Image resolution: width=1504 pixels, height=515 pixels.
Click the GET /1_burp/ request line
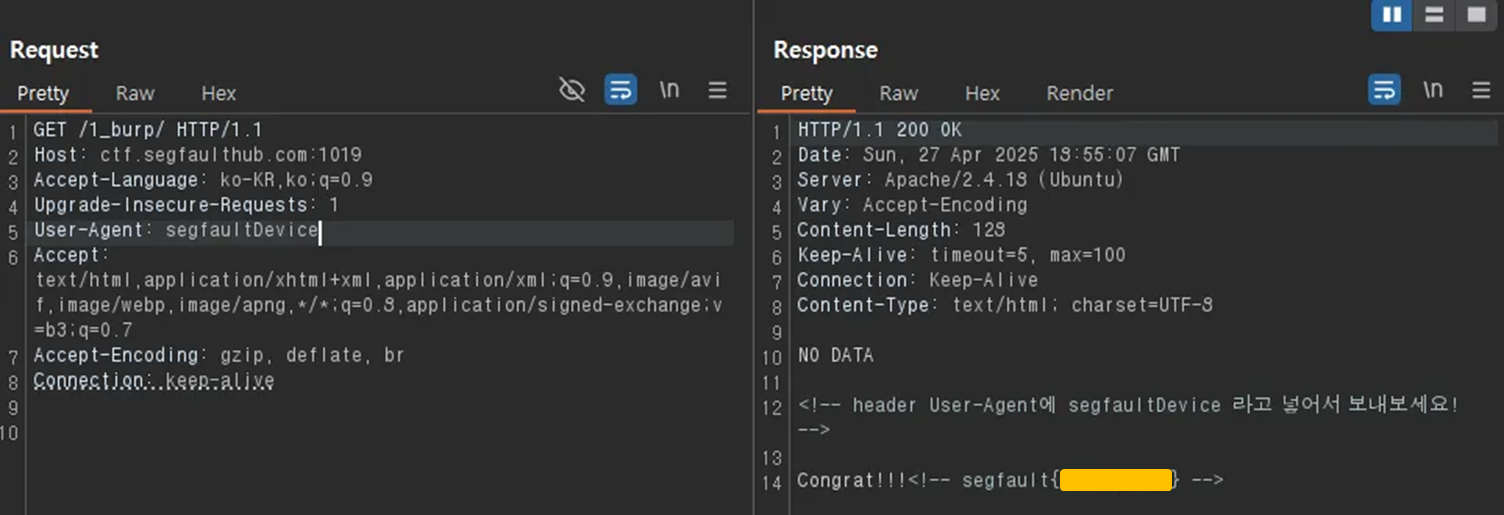pos(148,130)
